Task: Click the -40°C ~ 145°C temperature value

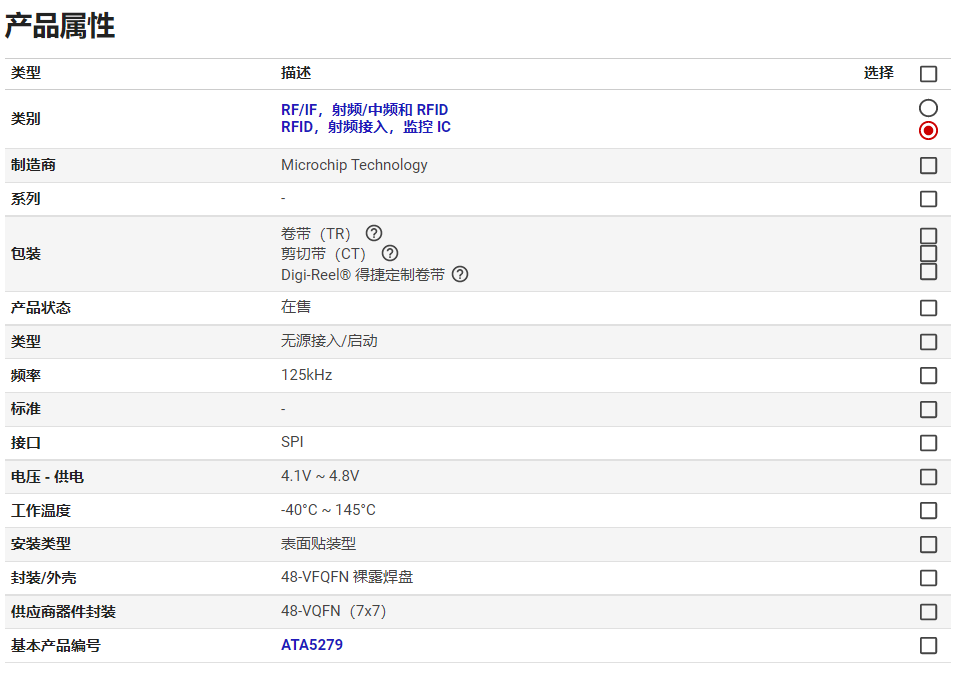Action: (x=328, y=510)
